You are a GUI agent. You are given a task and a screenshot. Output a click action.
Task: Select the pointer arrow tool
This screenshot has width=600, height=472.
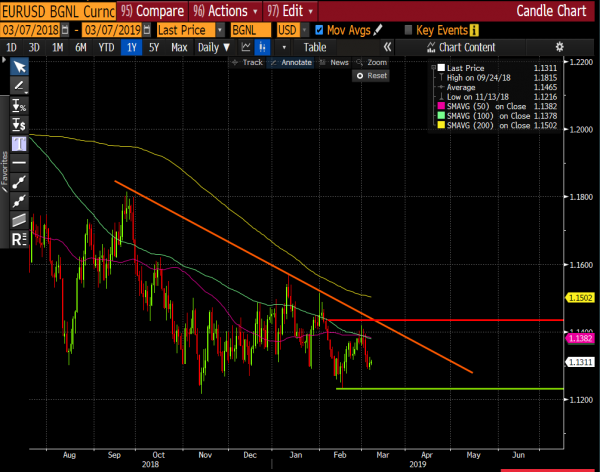click(x=19, y=67)
